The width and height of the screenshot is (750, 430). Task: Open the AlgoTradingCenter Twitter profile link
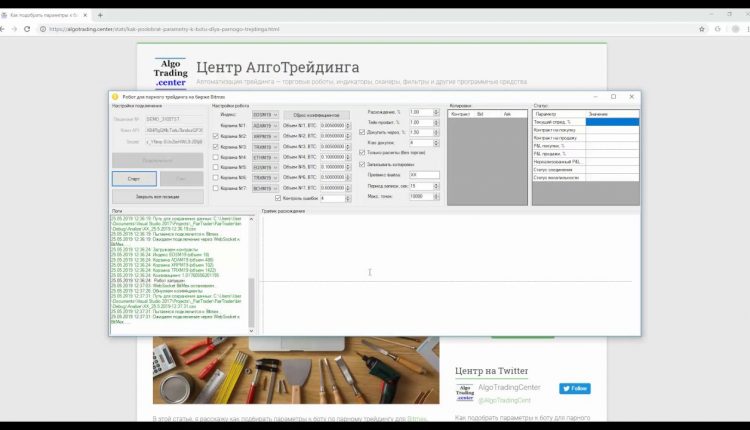(x=509, y=387)
